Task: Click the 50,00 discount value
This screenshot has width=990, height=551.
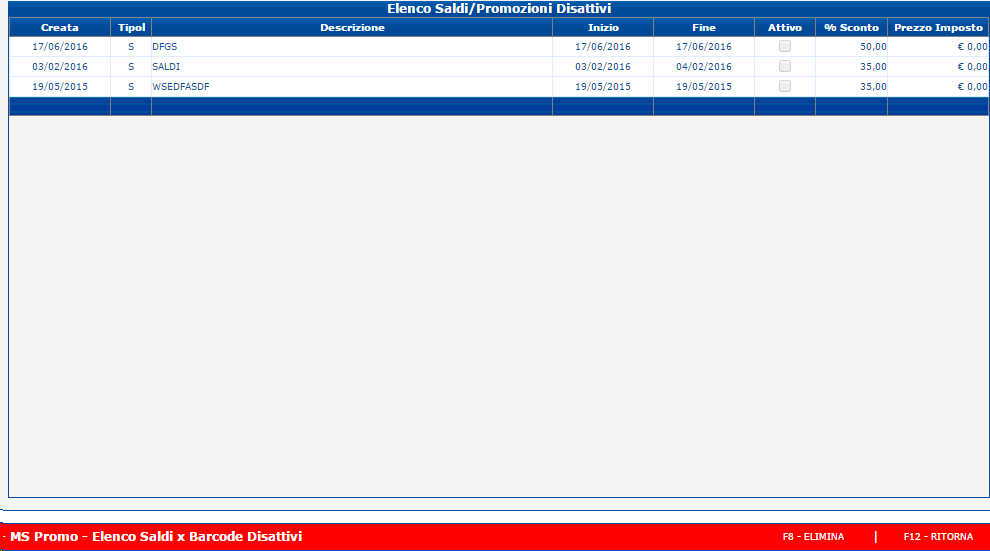Action: click(873, 47)
